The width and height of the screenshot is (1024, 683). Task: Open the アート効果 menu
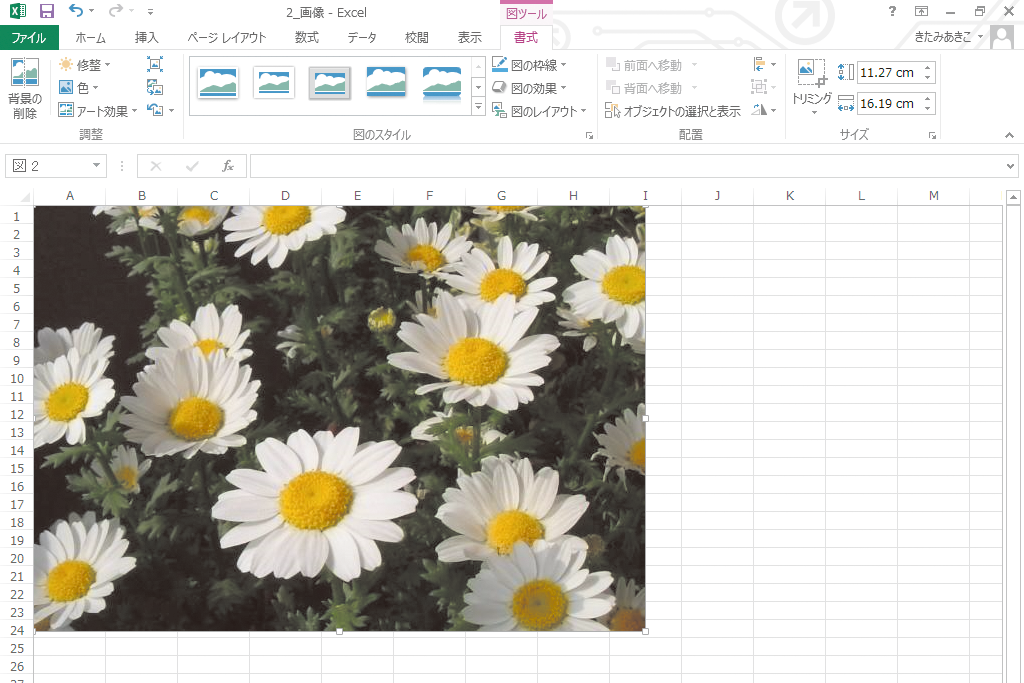coord(98,110)
